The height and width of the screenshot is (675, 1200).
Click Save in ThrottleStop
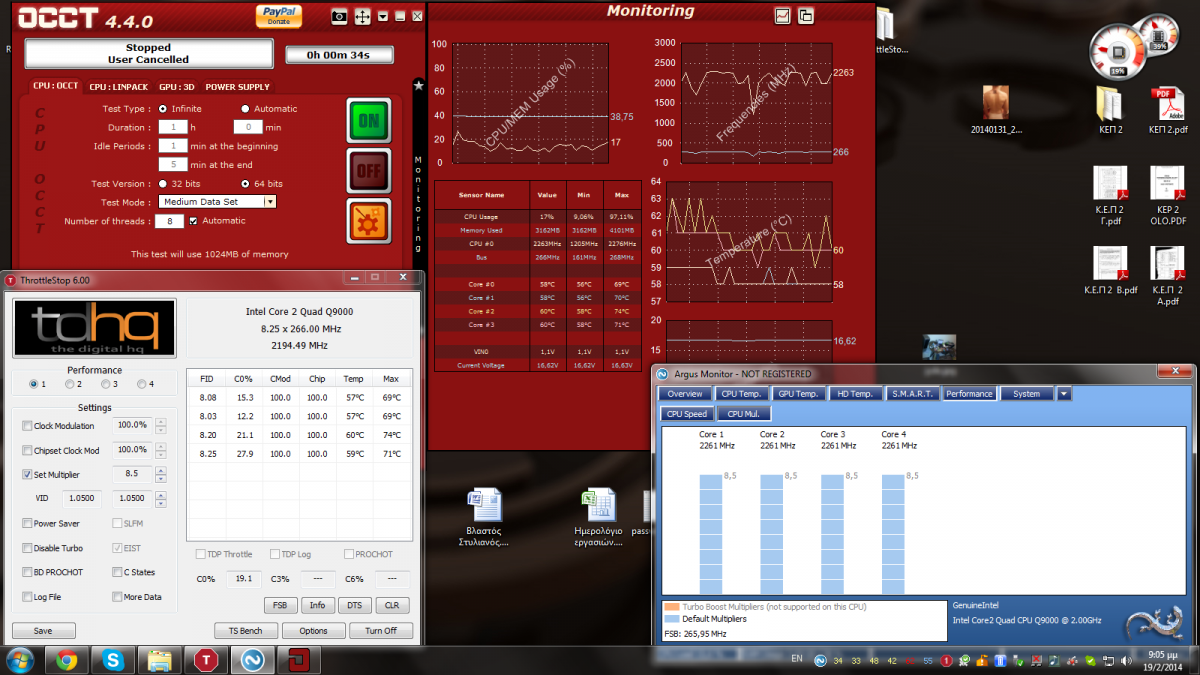[x=43, y=631]
